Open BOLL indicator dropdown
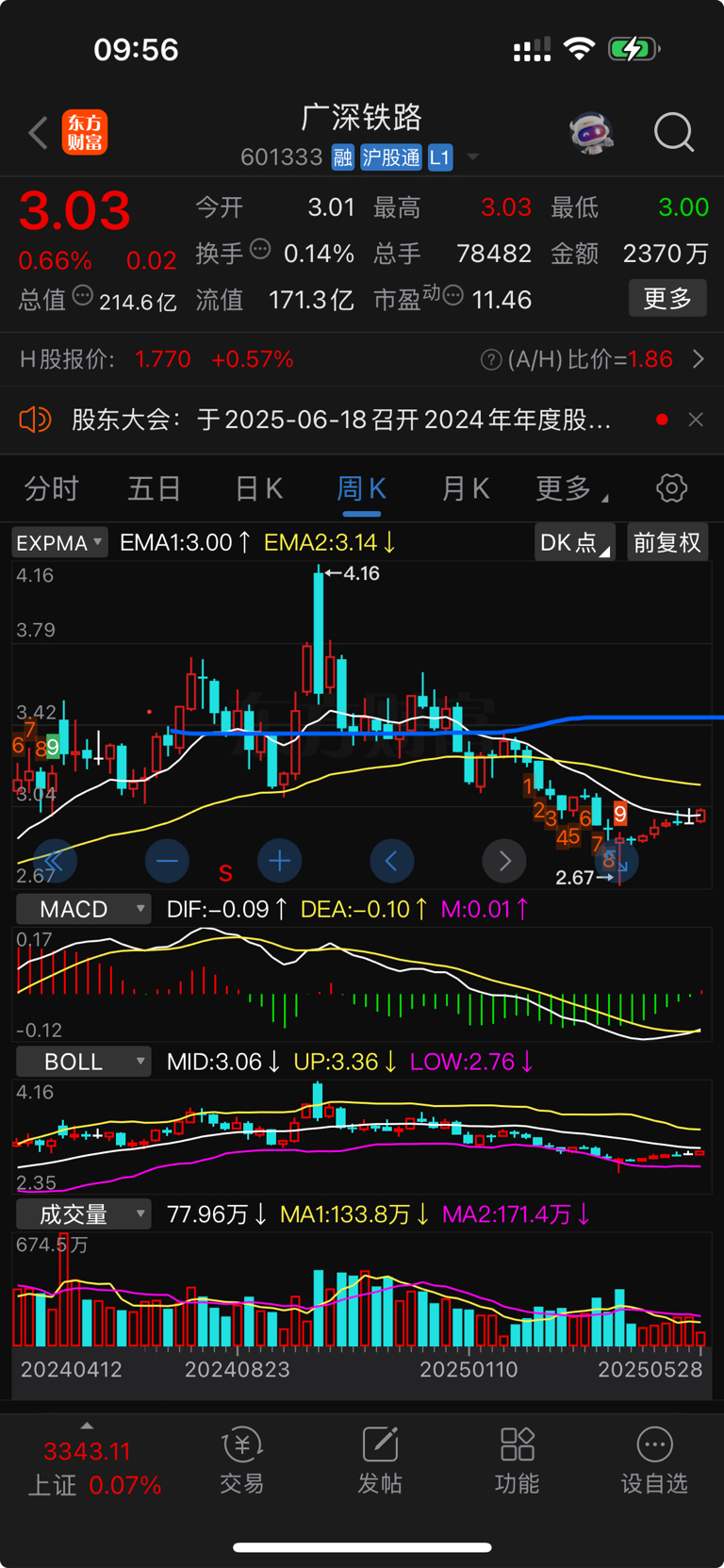Viewport: 724px width, 1568px height. 83,1062
